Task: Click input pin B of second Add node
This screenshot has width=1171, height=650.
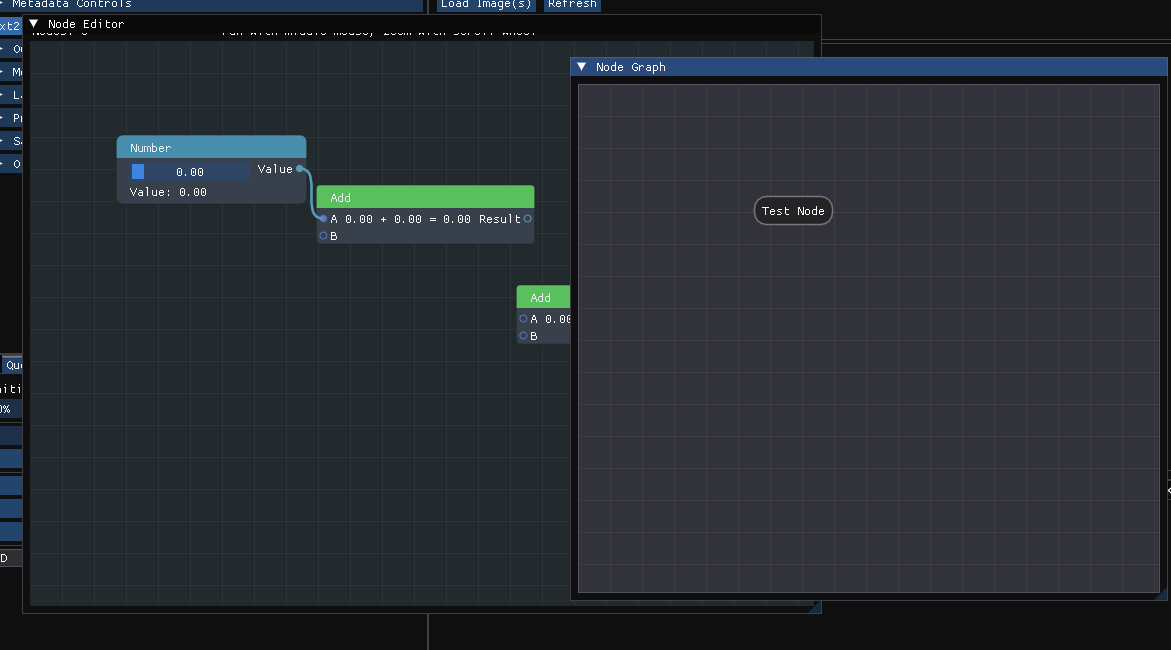Action: pos(524,336)
